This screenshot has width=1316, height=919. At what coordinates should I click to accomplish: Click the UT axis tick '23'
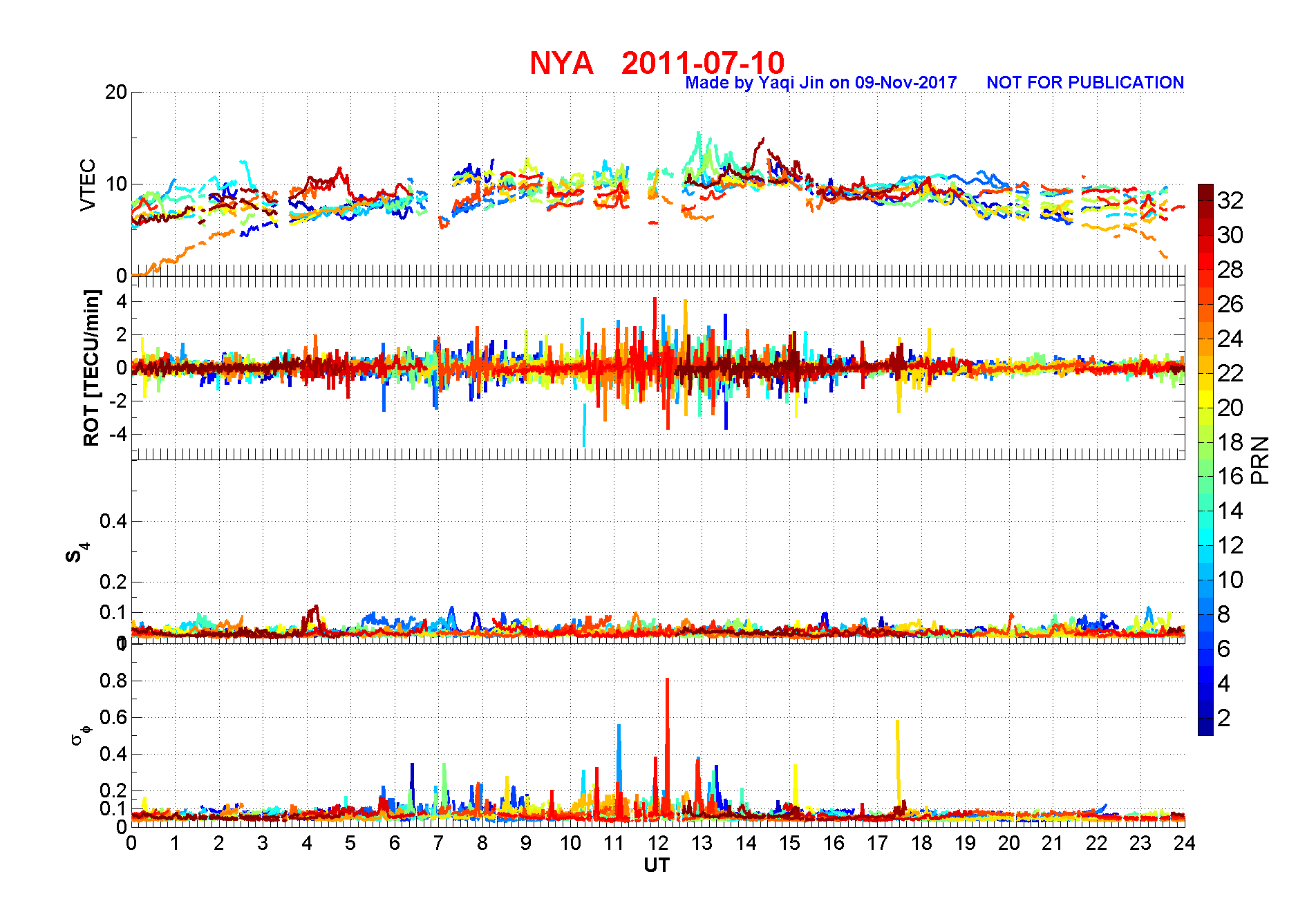pyautogui.click(x=1140, y=843)
